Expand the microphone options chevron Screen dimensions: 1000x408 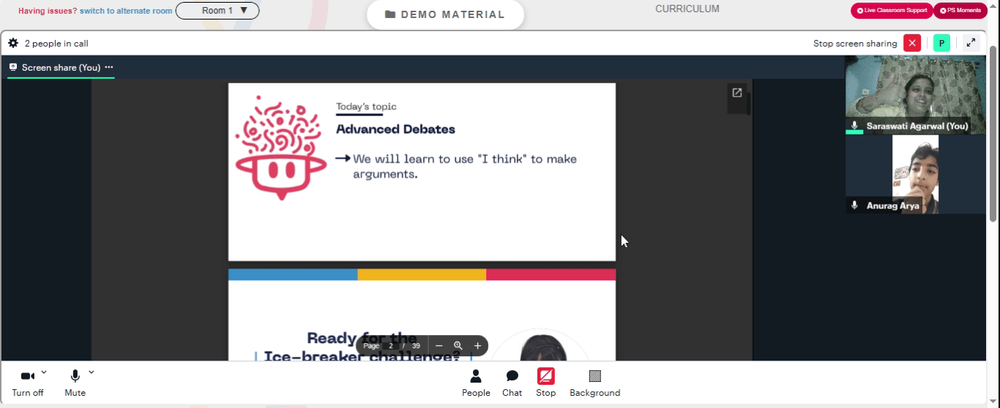click(x=91, y=372)
